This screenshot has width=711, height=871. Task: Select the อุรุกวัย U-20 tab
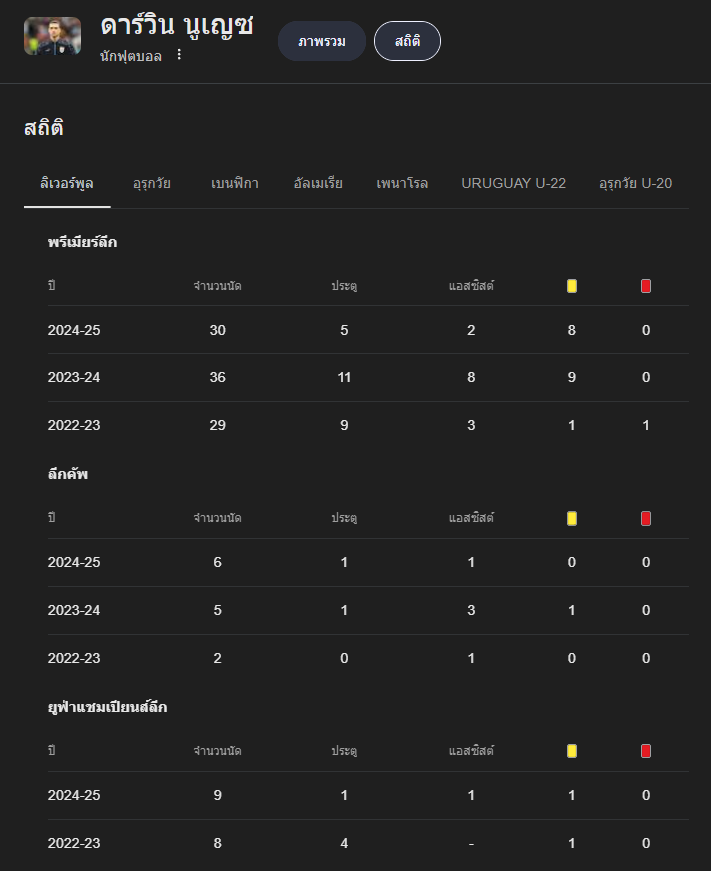(x=635, y=183)
